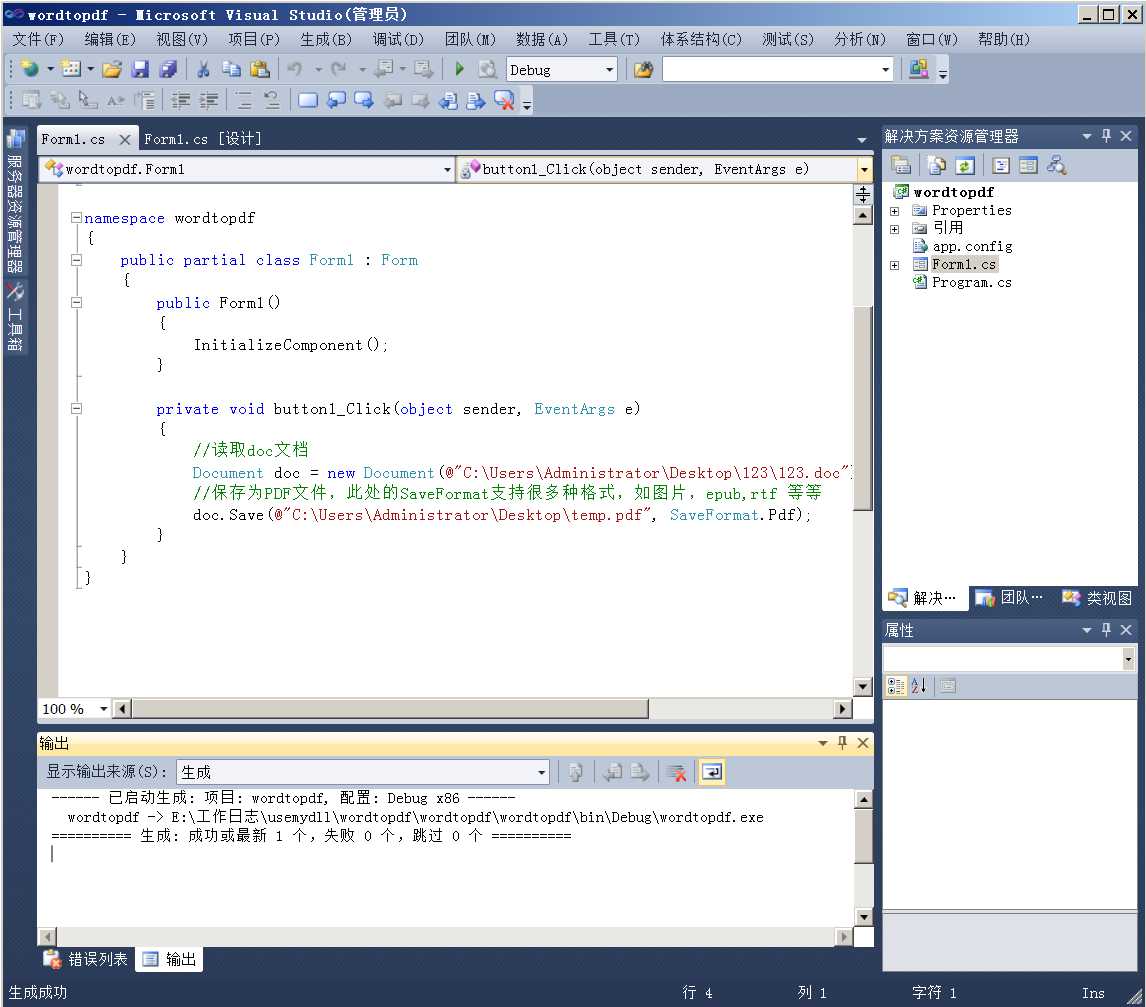Click the Save All toolbar icon
Viewport: 1146px width, 1007px height.
click(x=168, y=69)
